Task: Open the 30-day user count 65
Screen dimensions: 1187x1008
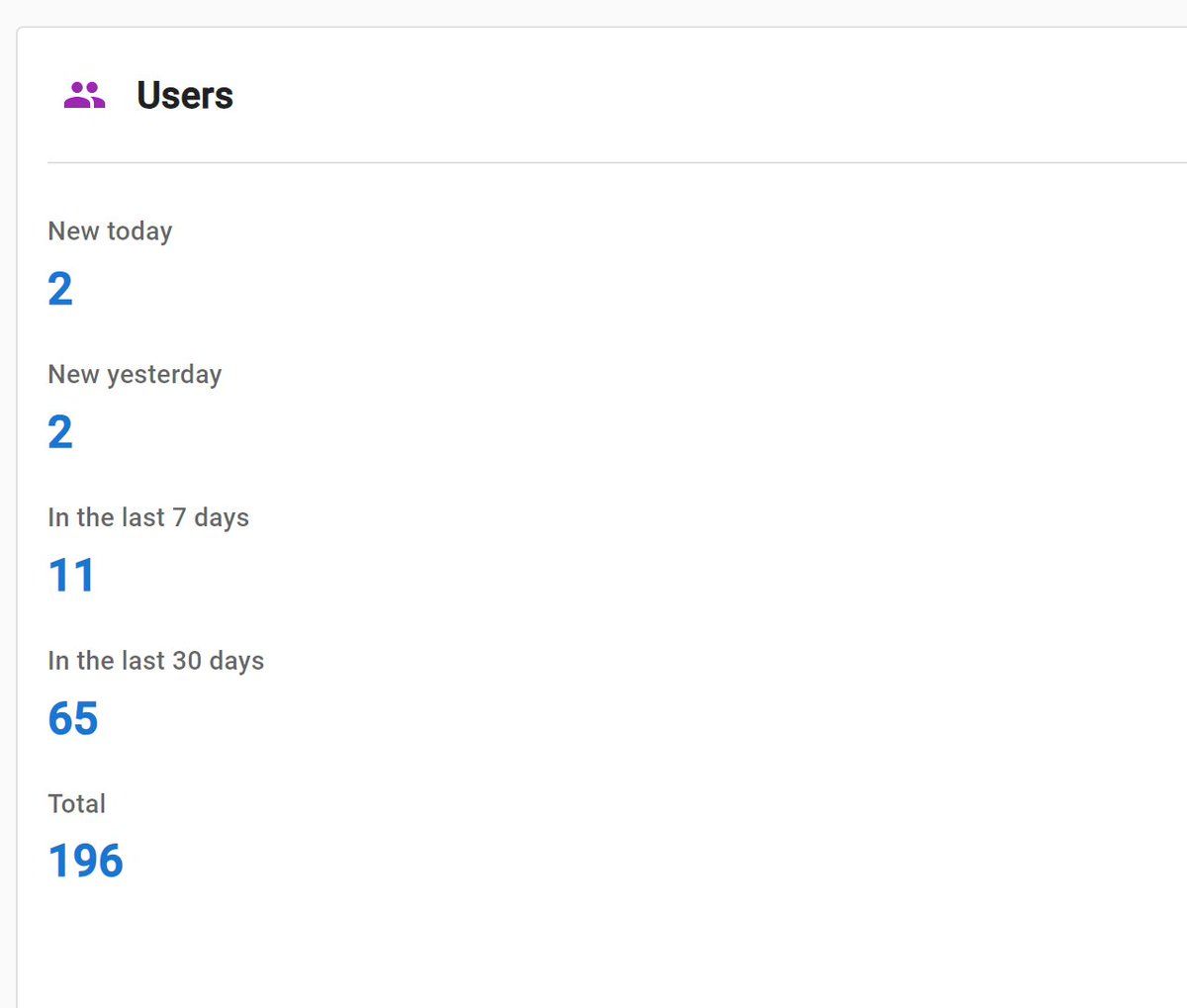Action: pos(73,719)
